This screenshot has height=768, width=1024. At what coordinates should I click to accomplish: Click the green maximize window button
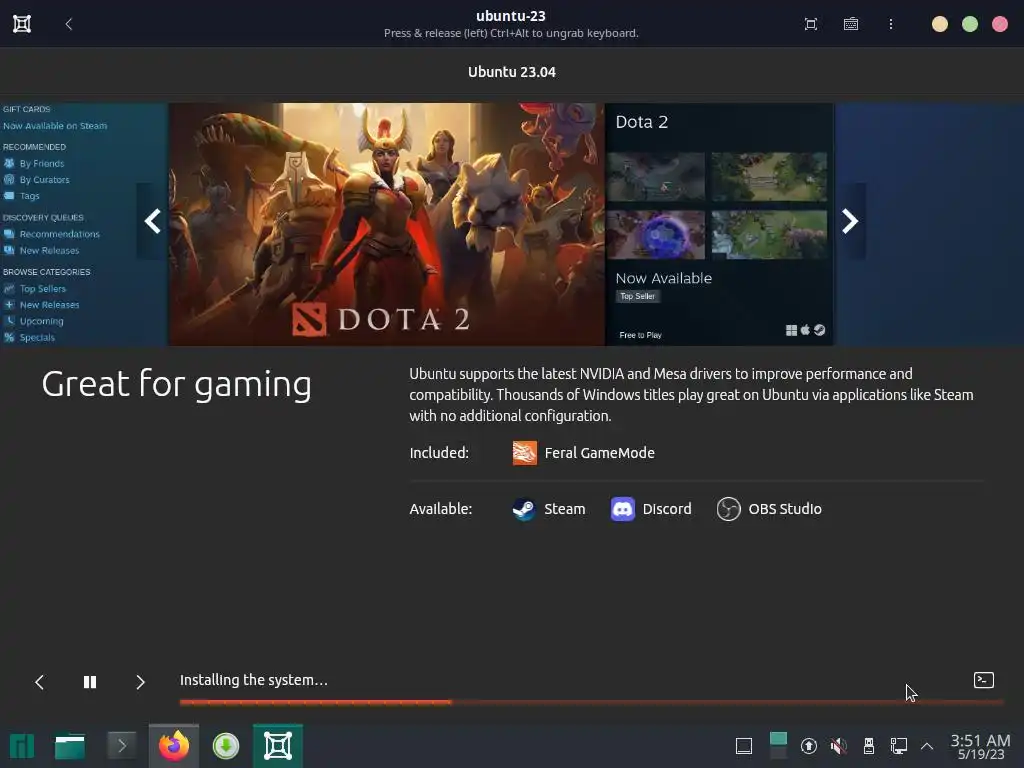970,24
